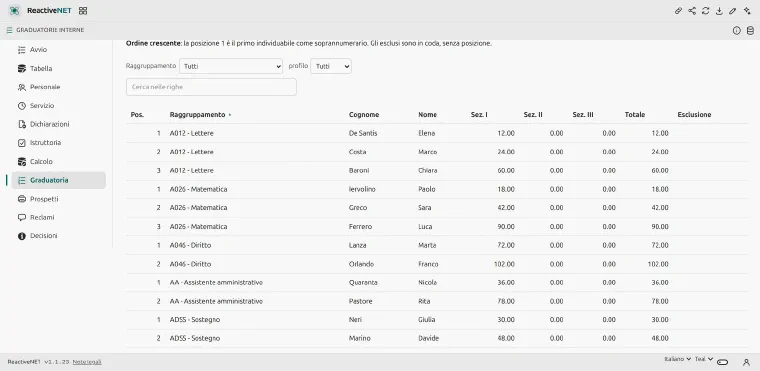Click the sparkle AI assistant icon
760x371 pixels.
click(x=747, y=11)
